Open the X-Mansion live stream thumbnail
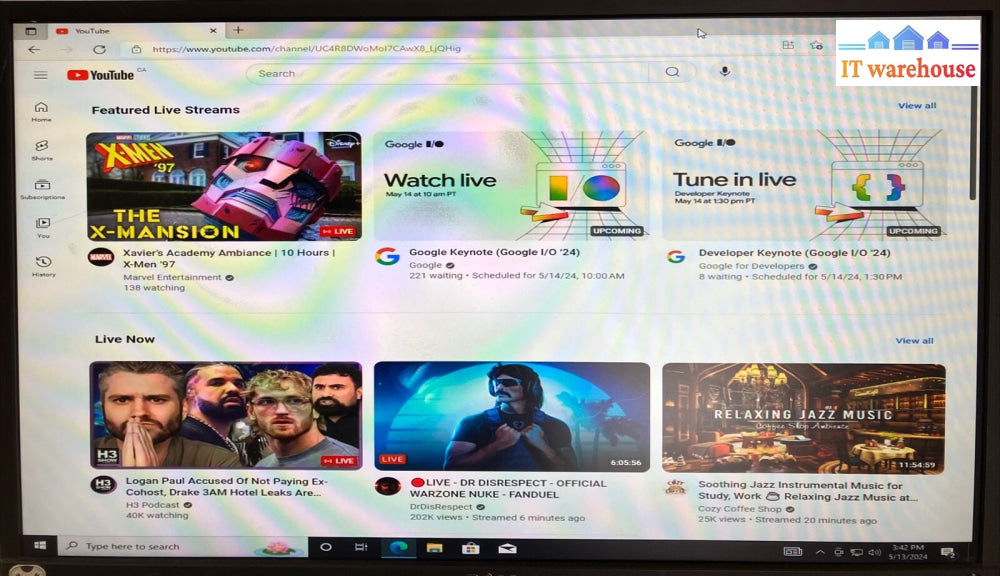The image size is (1000, 576). click(223, 187)
